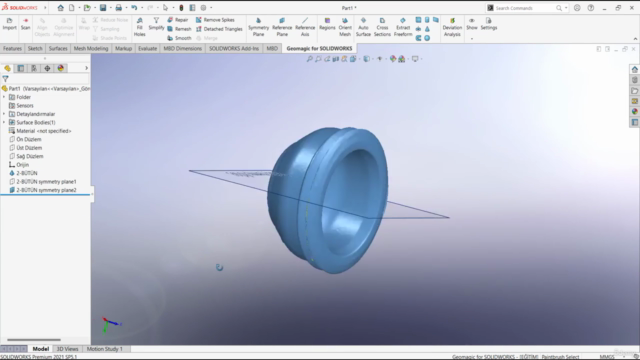Use the Smooth mesh tool
640x360 pixels.
179,38
